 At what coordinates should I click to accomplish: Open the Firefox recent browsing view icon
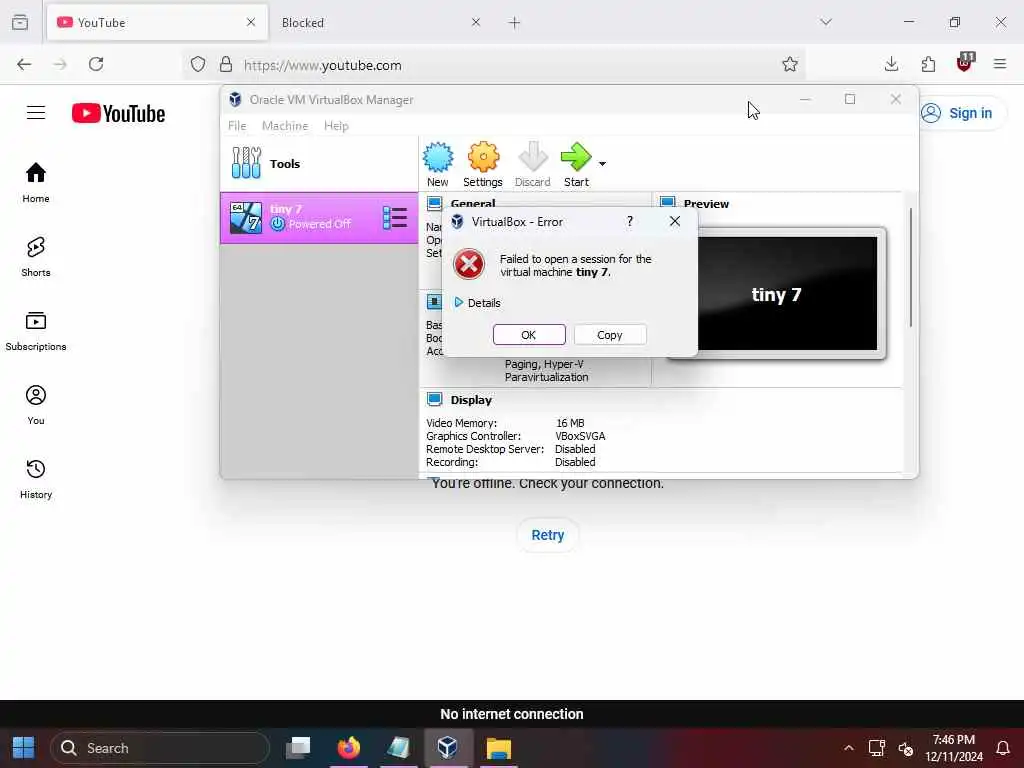click(20, 22)
